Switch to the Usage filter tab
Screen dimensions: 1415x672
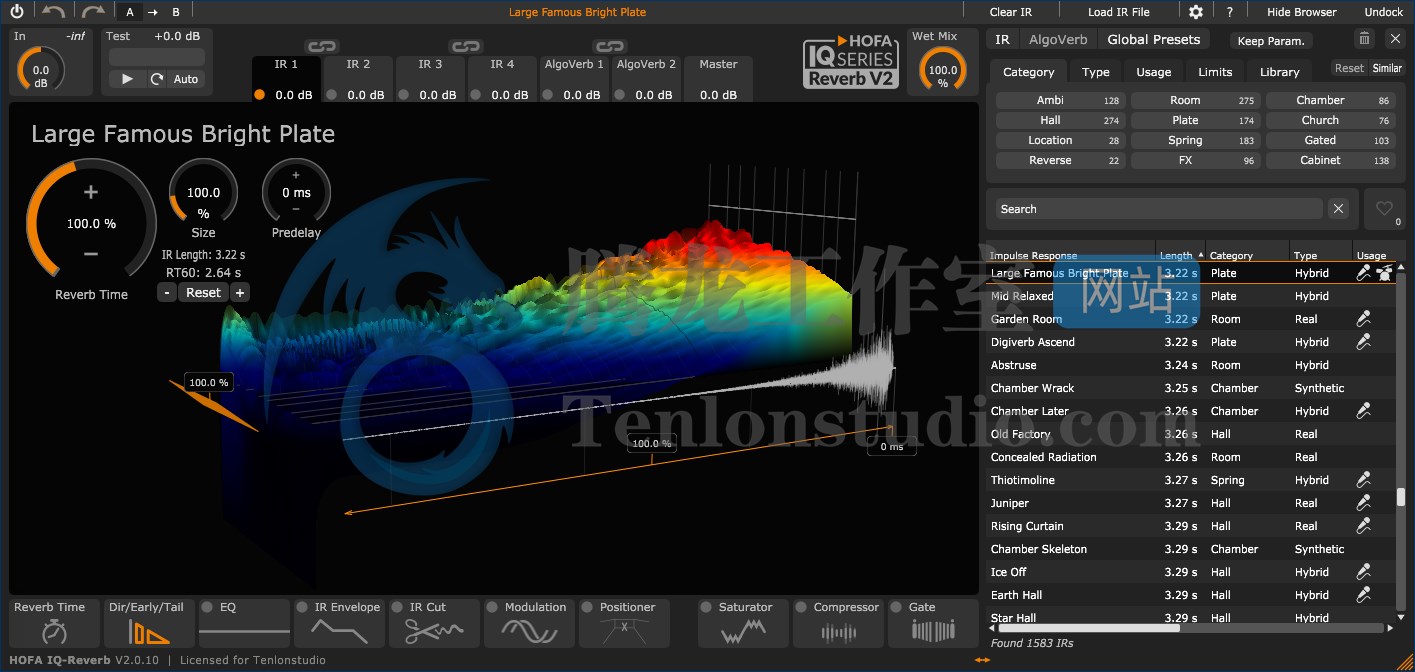tap(1153, 72)
